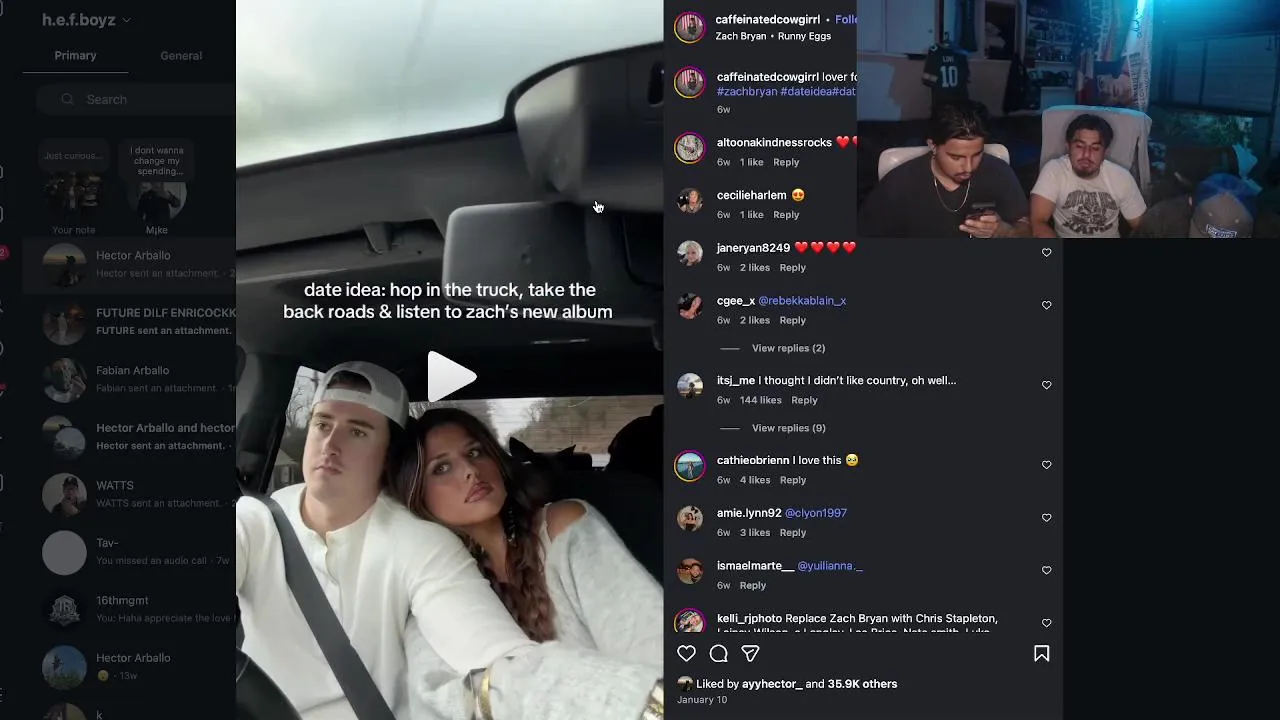Open comments with the speech bubble icon

click(718, 654)
